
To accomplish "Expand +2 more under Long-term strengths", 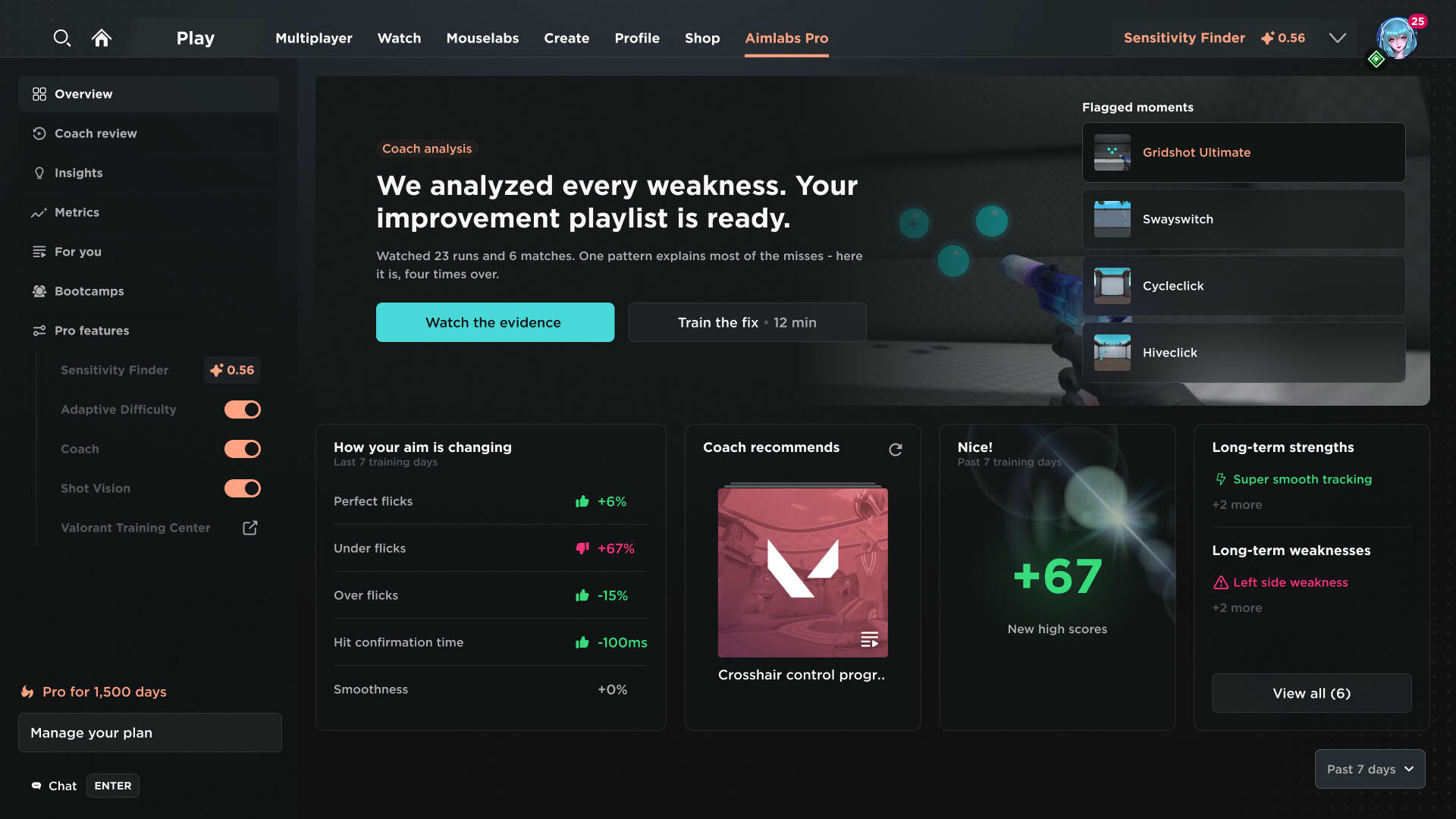I will click(x=1237, y=505).
